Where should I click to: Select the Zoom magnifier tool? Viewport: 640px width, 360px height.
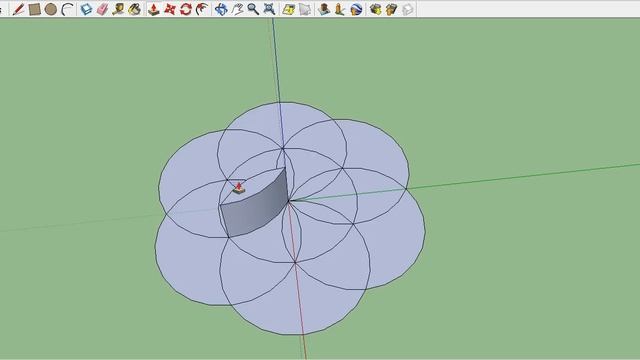click(253, 9)
